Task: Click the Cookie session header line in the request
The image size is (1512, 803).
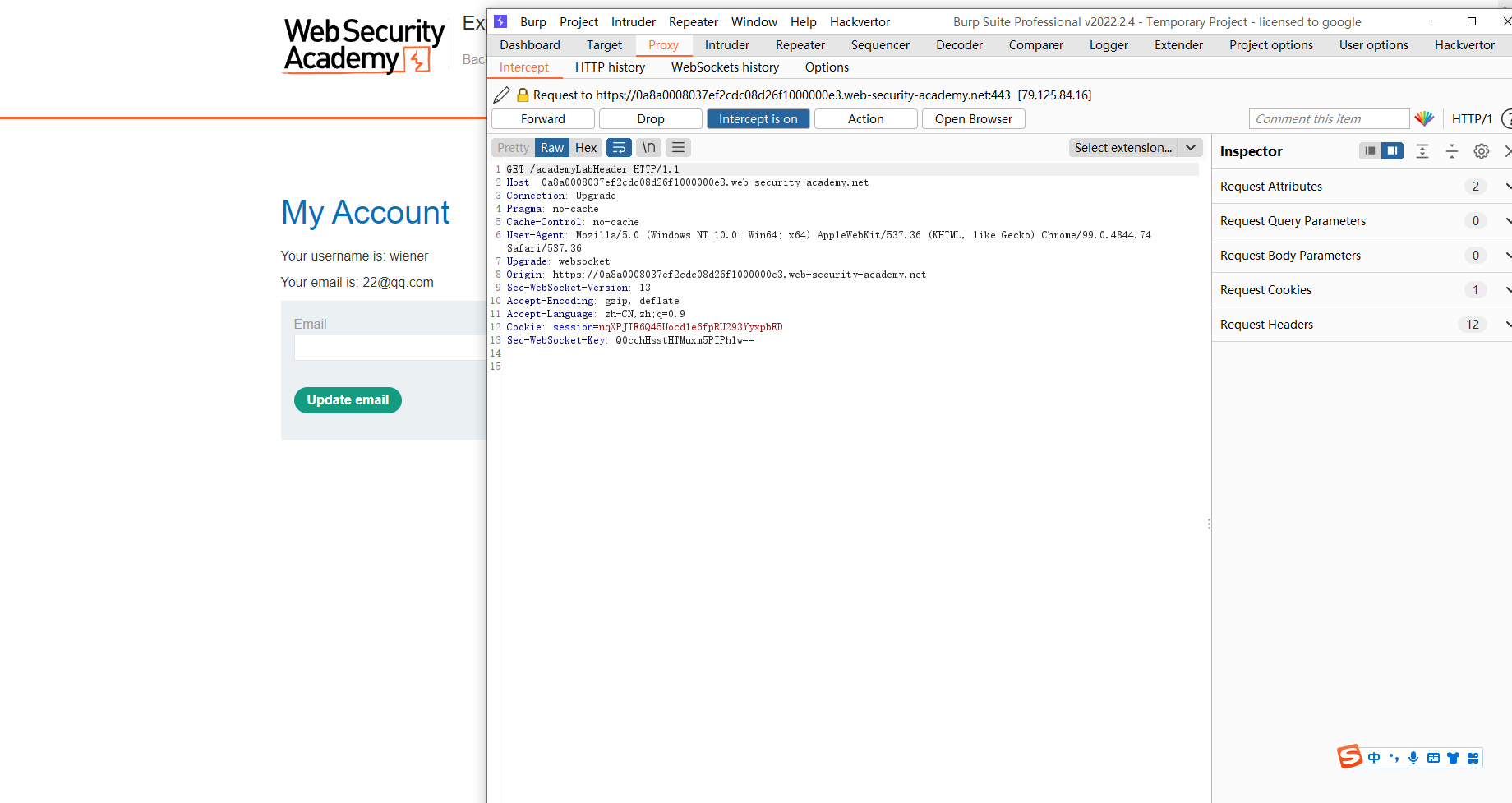Action: (644, 327)
